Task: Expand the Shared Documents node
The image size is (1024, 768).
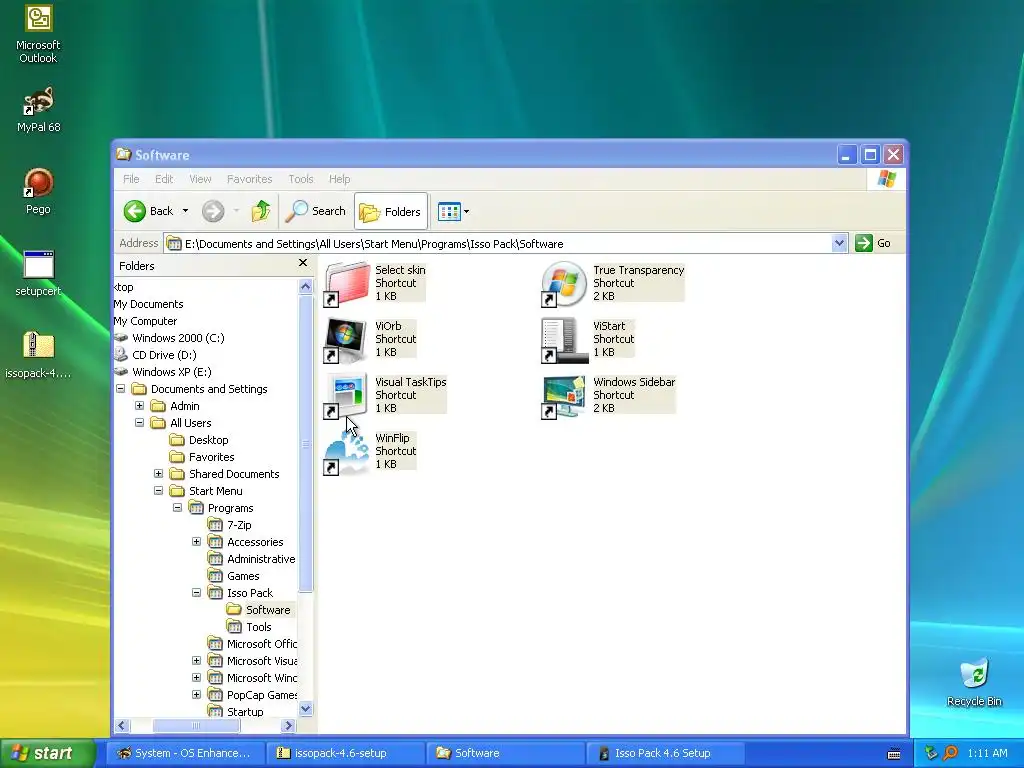Action: coord(158,473)
